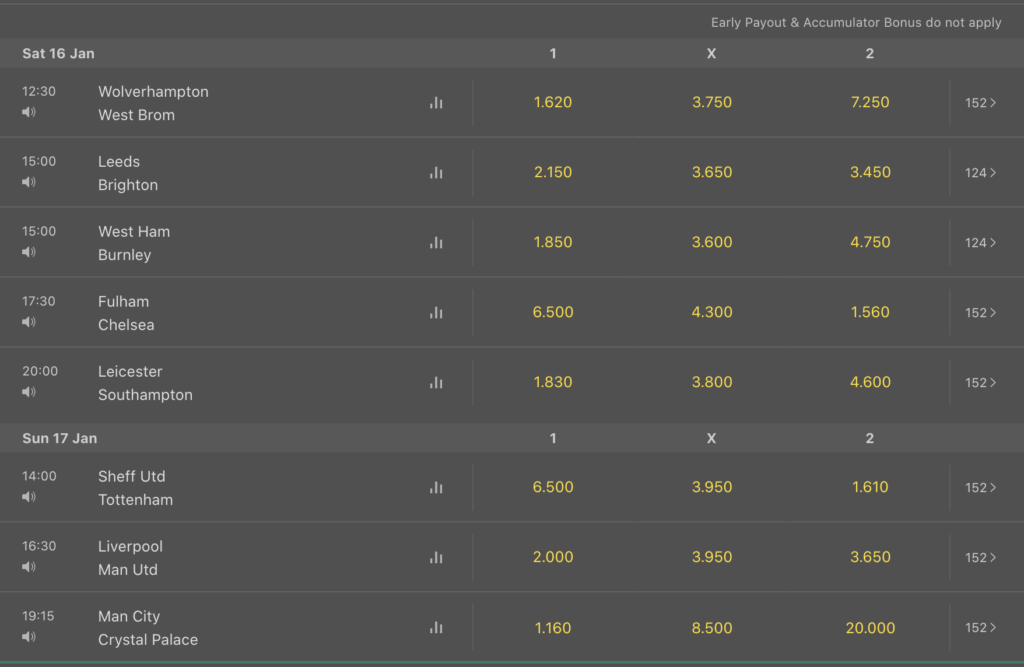This screenshot has width=1024, height=667.
Task: Expand 152 markets for Man City vs Crystal Palace
Action: click(x=980, y=627)
